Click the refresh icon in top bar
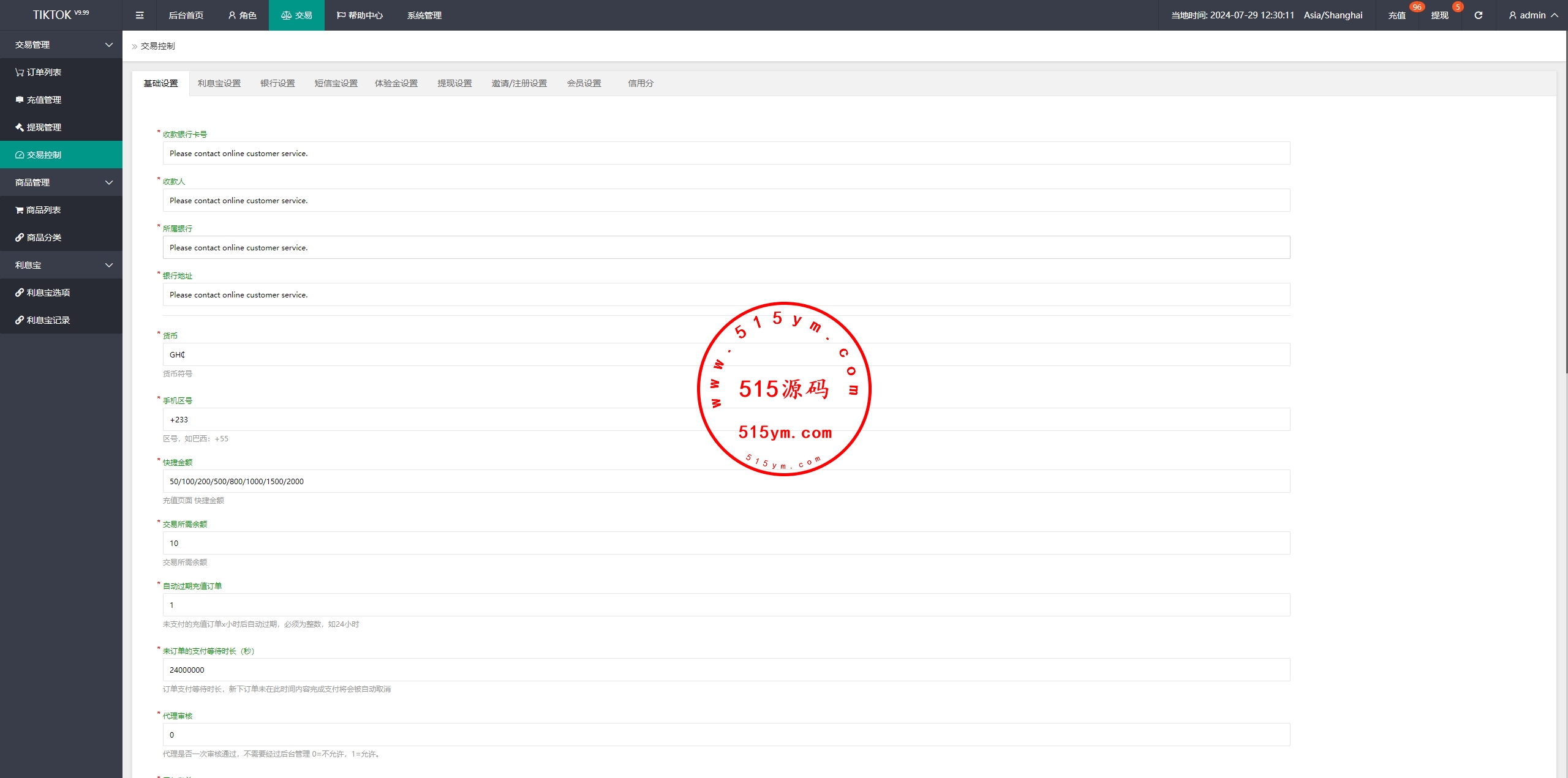 (1478, 15)
